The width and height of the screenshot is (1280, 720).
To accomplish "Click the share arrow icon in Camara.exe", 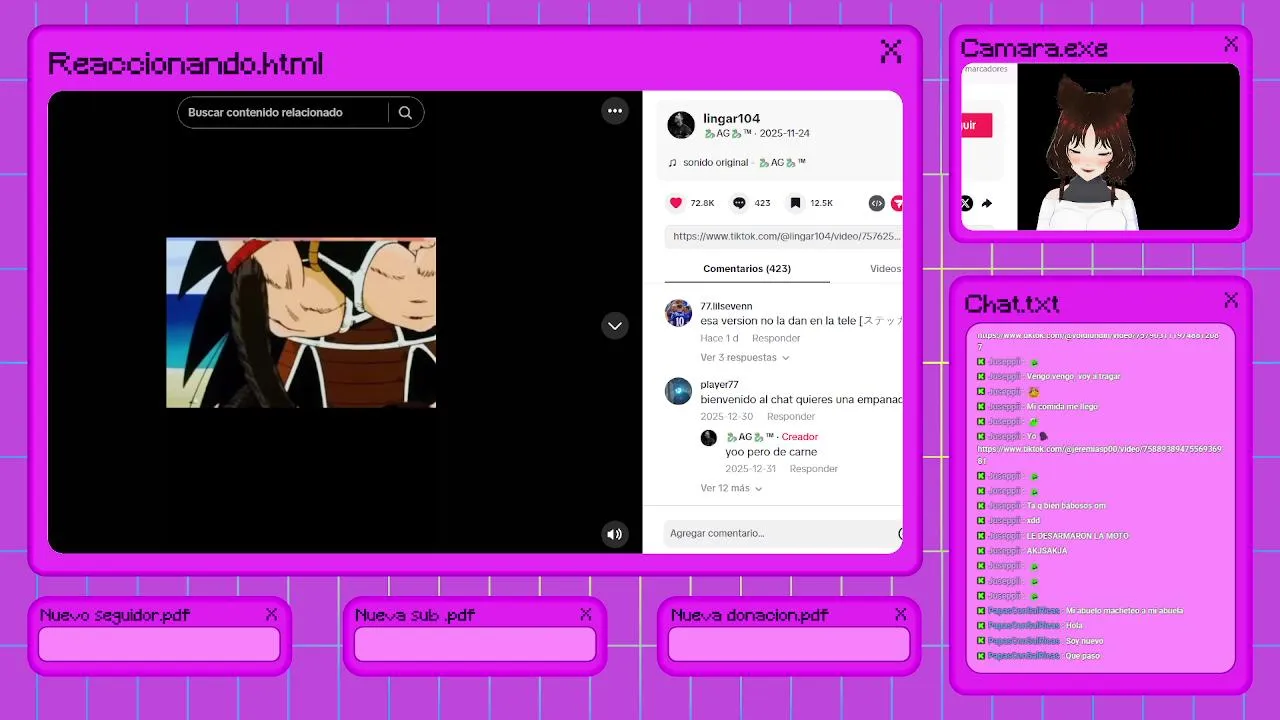I will coord(987,203).
